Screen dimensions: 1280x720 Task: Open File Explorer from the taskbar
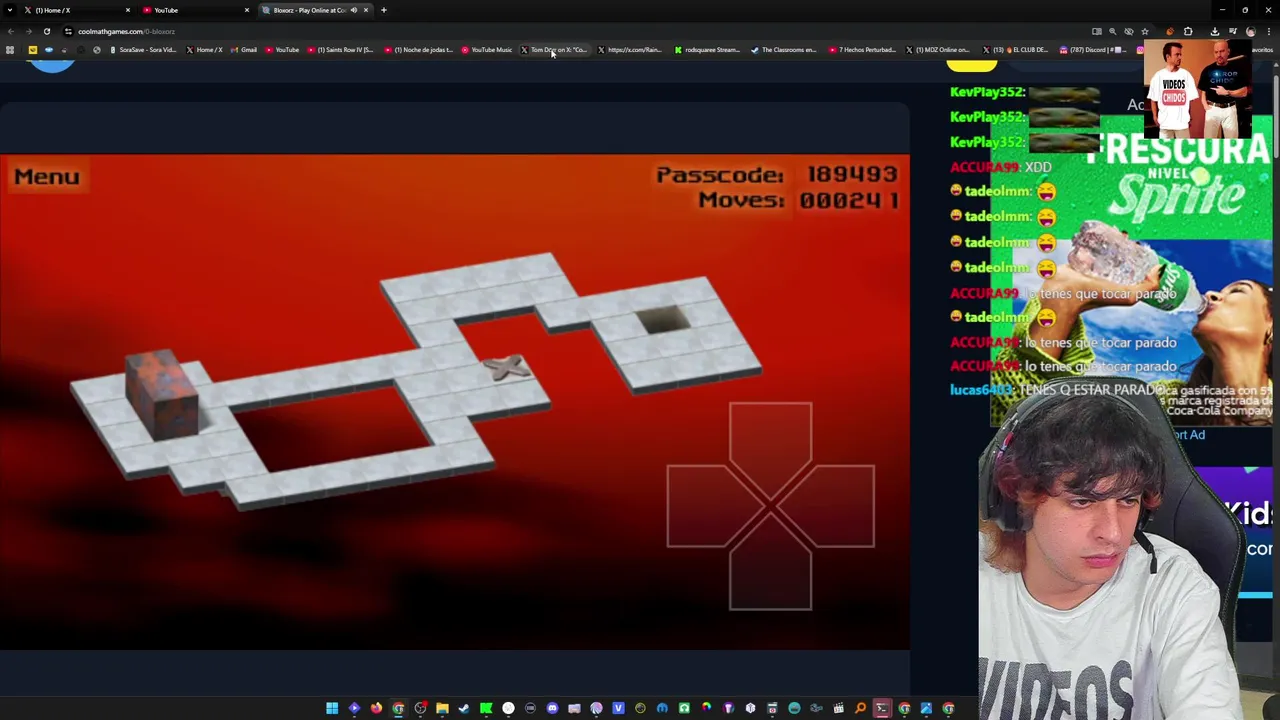point(442,708)
